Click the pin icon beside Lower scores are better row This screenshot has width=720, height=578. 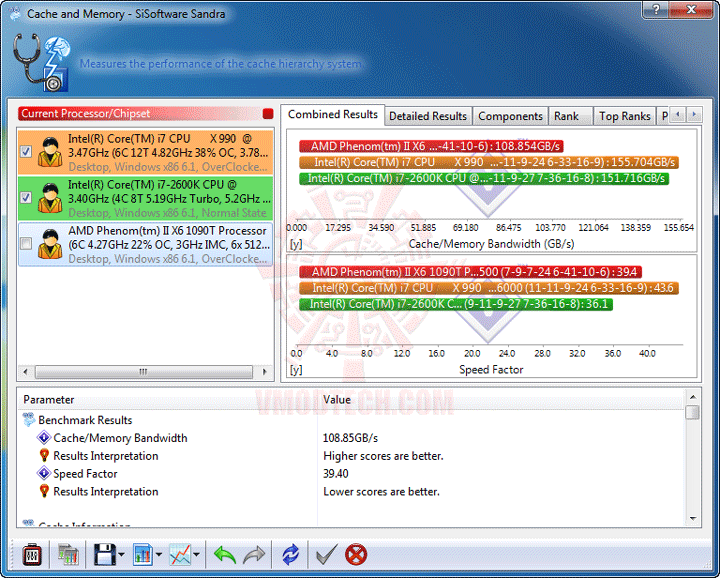[x=44, y=491]
